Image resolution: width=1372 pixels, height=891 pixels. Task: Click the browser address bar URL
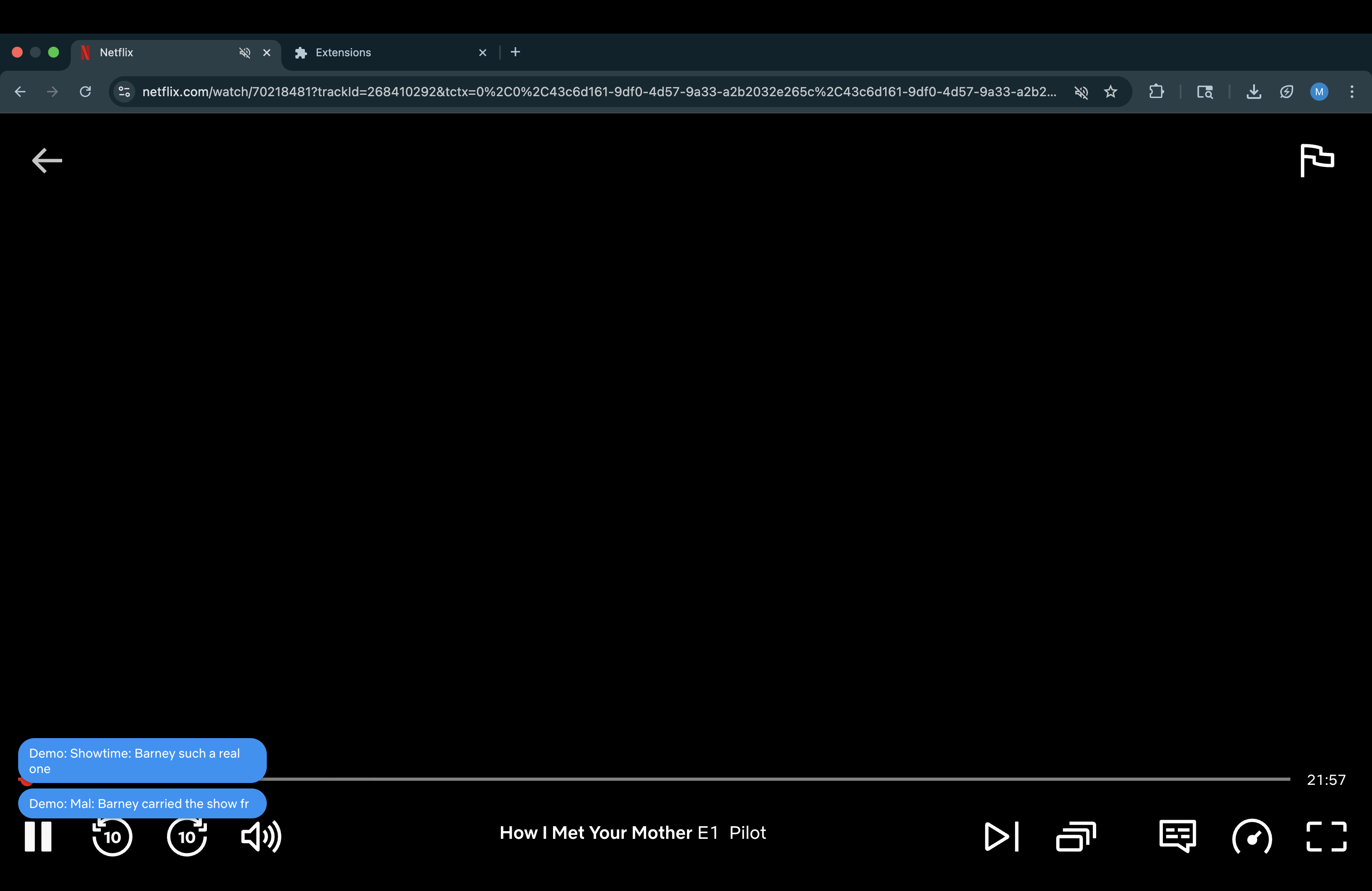pyautogui.click(x=598, y=92)
